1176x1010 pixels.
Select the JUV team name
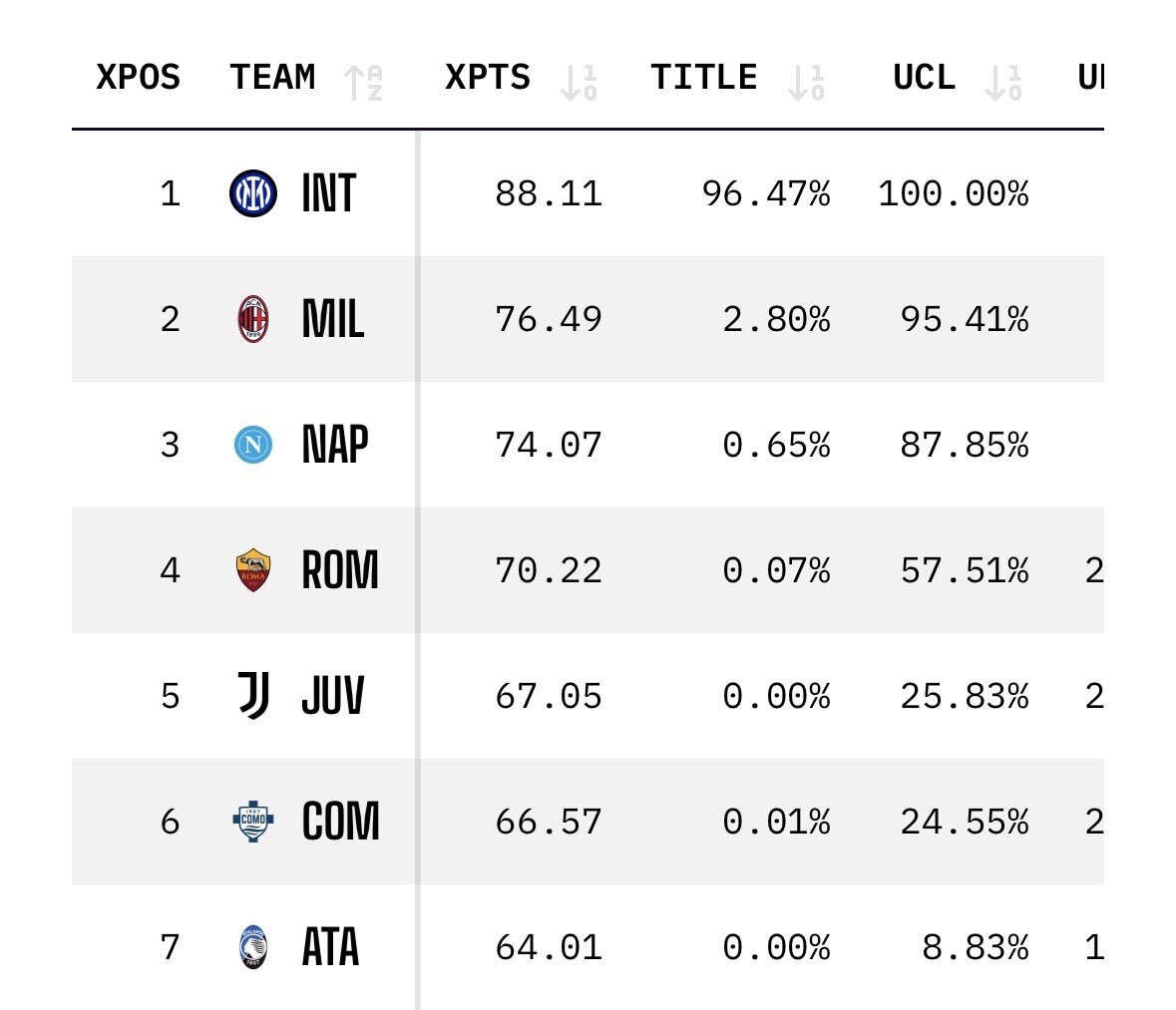pos(332,696)
